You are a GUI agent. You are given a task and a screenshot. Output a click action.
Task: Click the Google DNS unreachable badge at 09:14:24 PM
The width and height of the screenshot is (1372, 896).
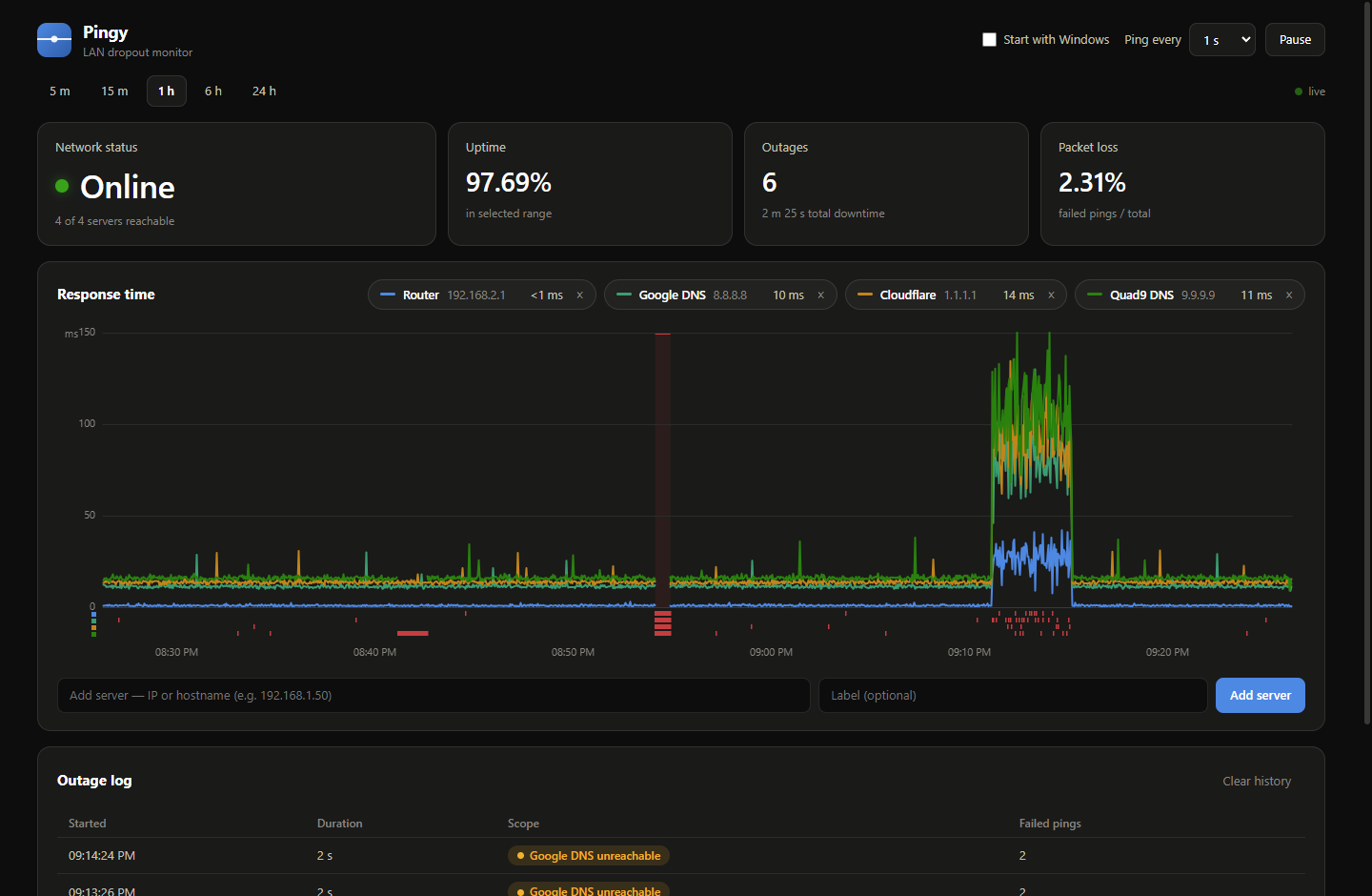(589, 856)
